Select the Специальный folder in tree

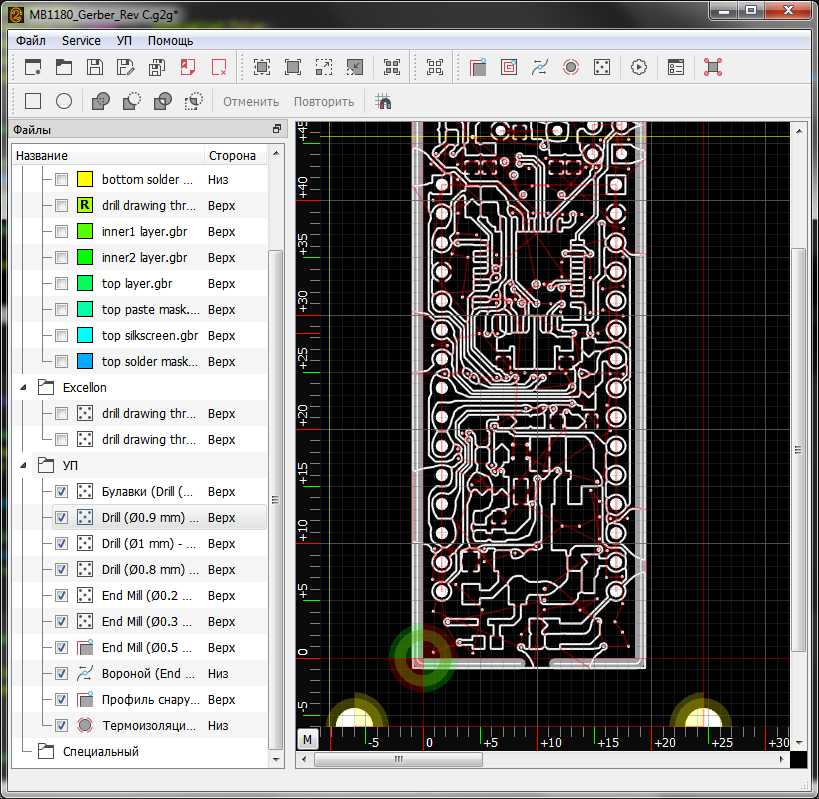(100, 752)
